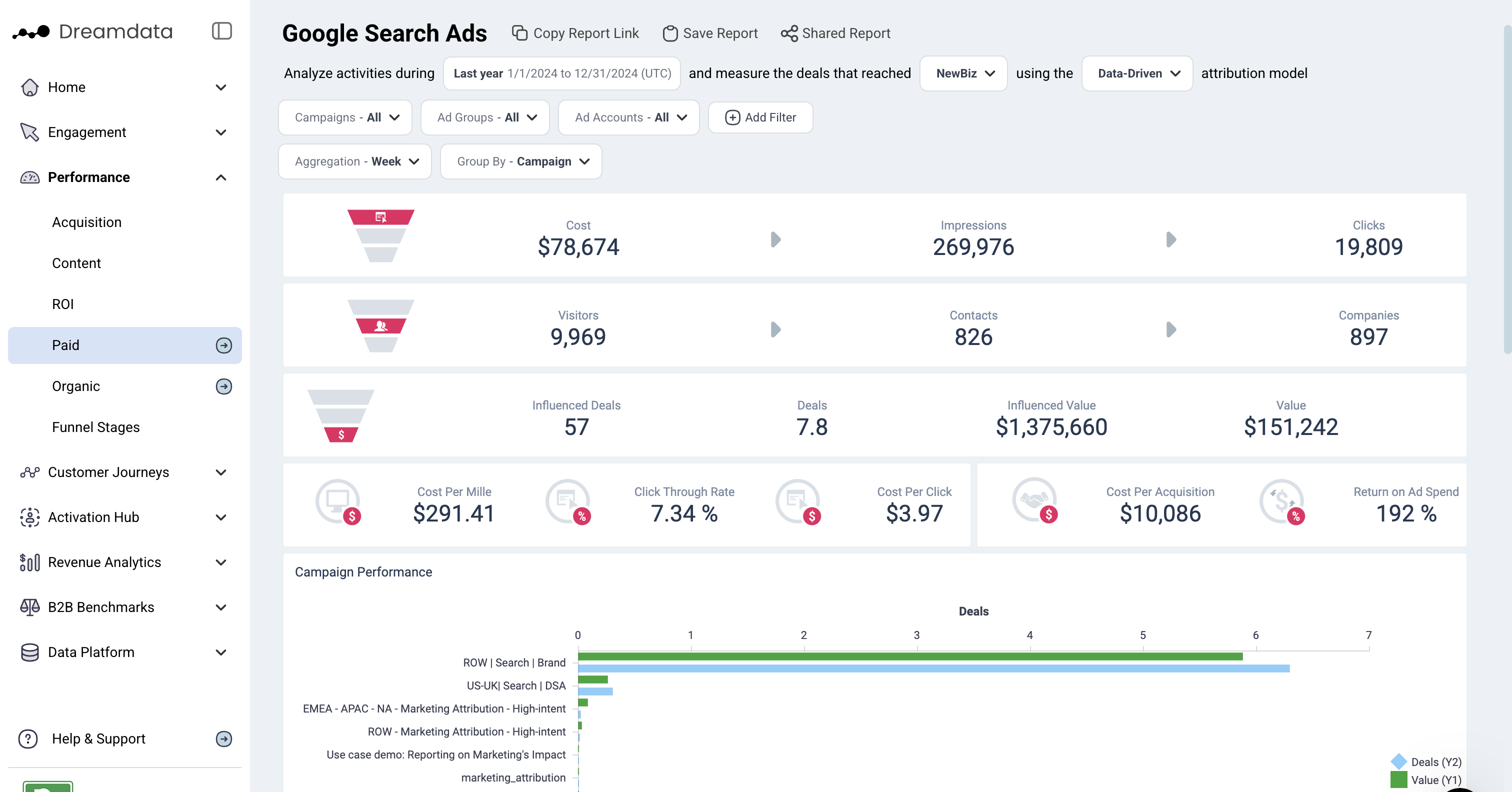Click the Last year date range field
The image size is (1512, 792).
pos(561,73)
